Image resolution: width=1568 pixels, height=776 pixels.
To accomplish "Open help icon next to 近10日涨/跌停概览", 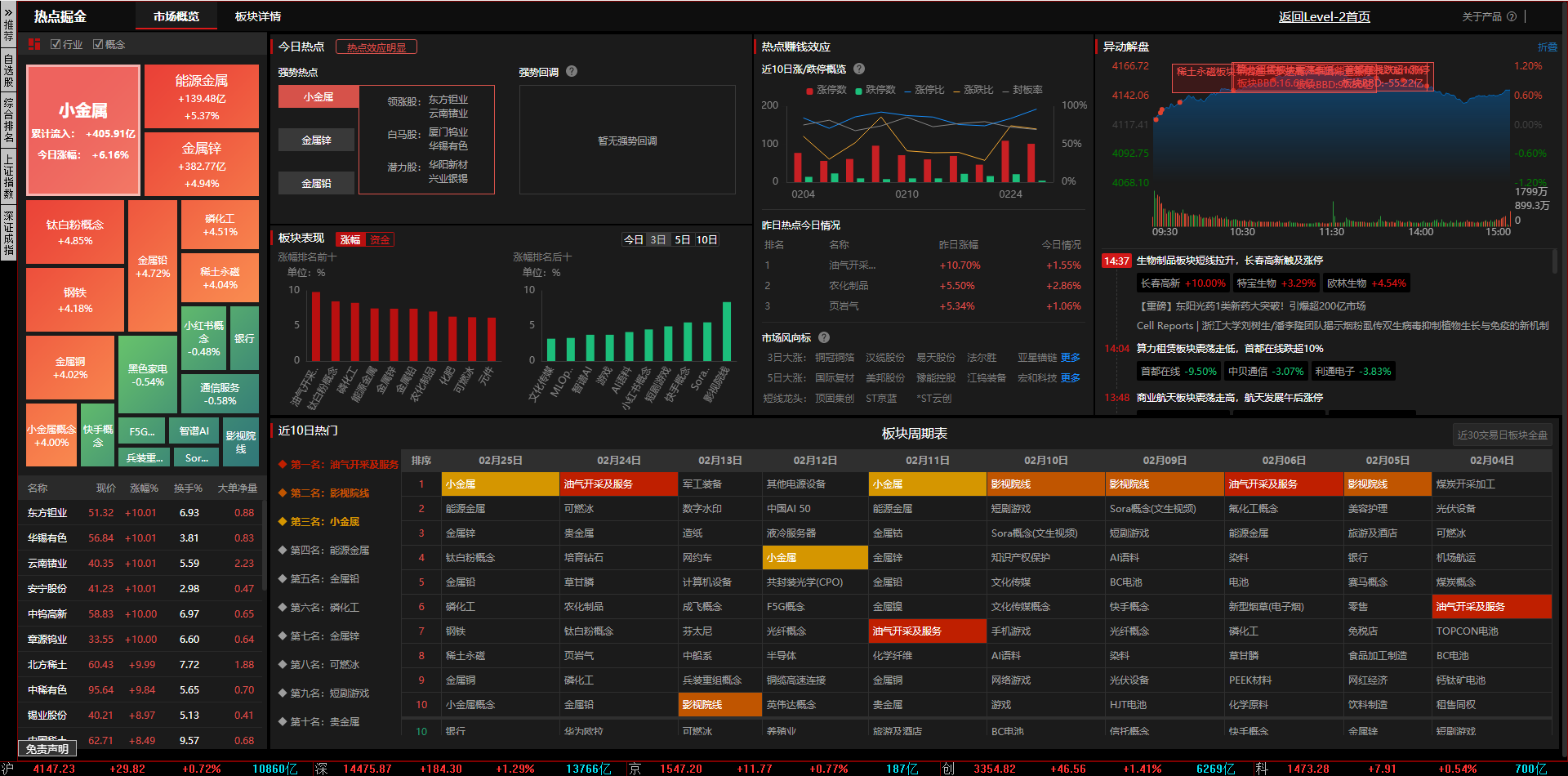I will pos(859,69).
